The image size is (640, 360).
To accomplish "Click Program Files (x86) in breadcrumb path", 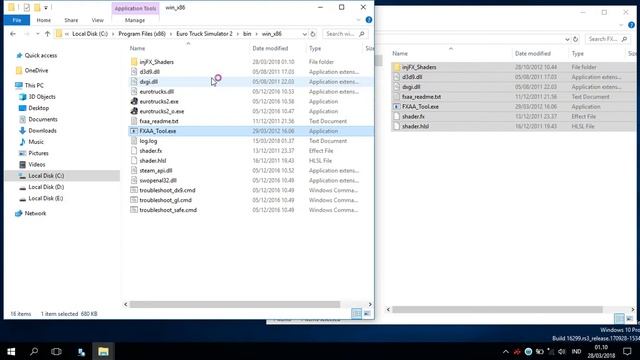I will (x=142, y=34).
